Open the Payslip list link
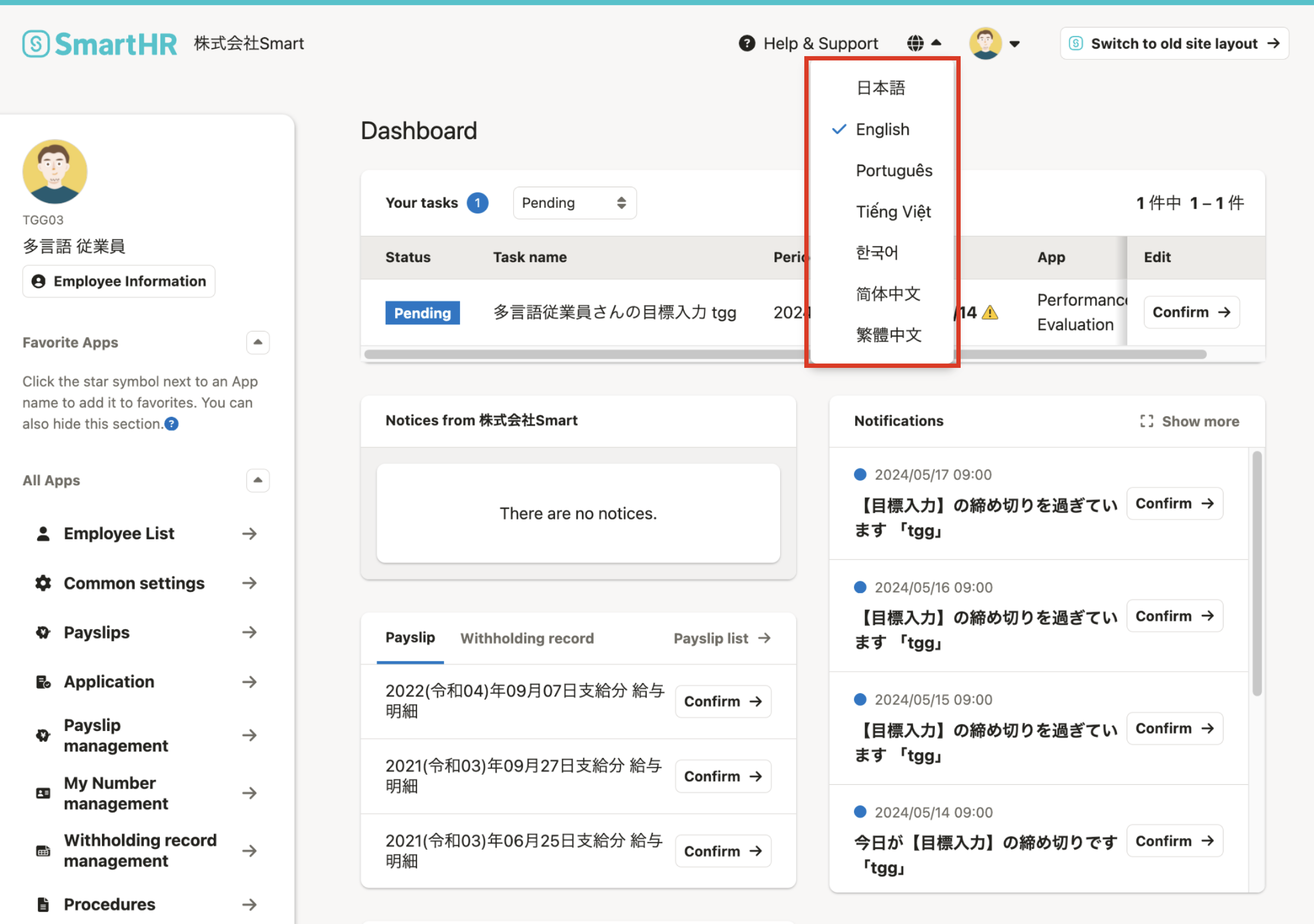 coord(722,639)
